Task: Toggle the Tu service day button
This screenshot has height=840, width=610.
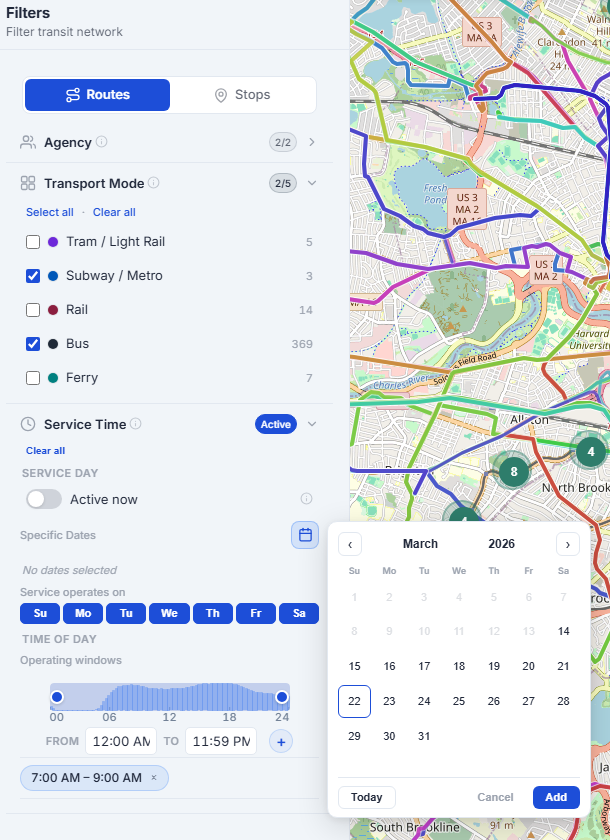Action: [x=126, y=613]
